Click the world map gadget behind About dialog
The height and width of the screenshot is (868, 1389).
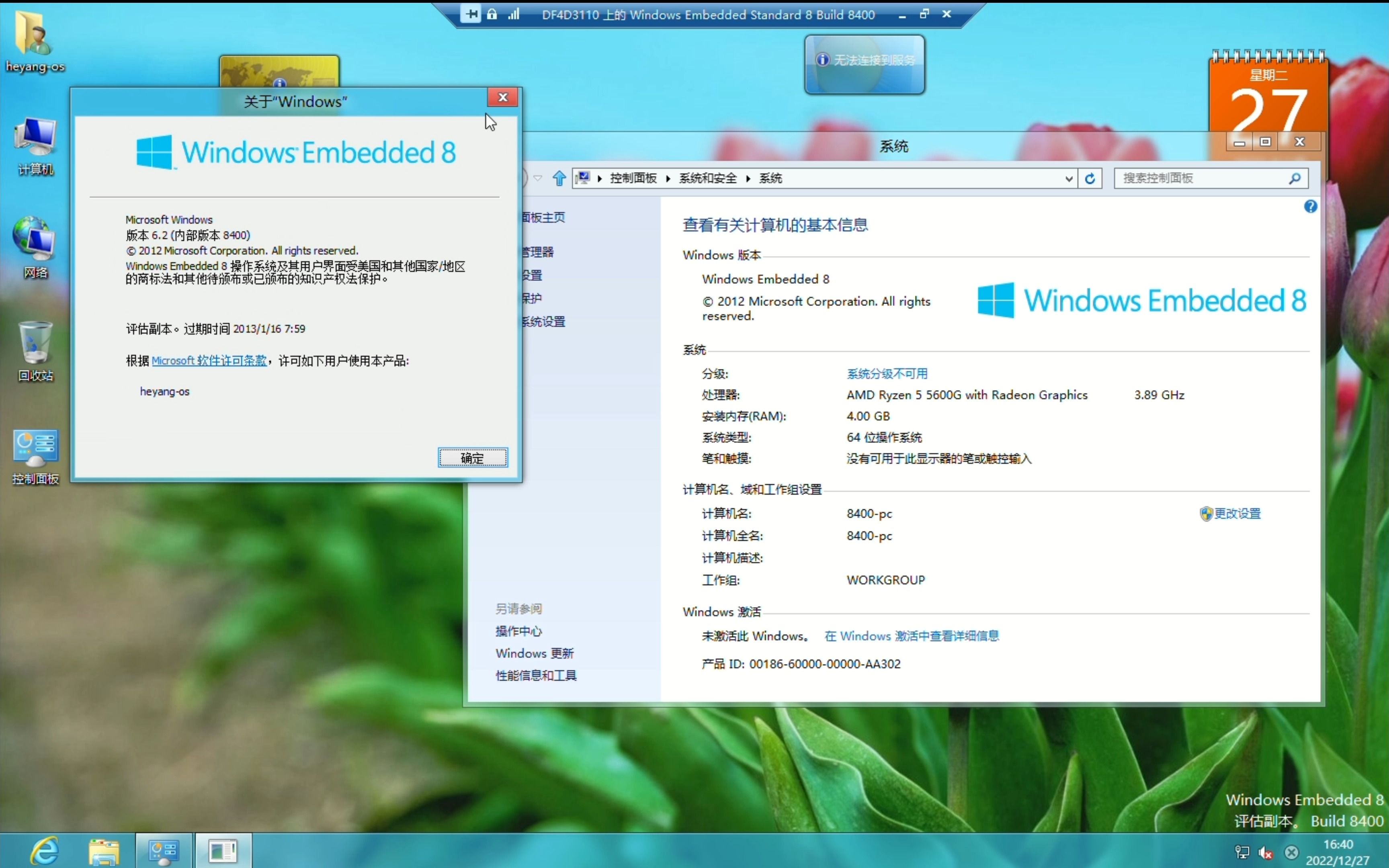(279, 71)
